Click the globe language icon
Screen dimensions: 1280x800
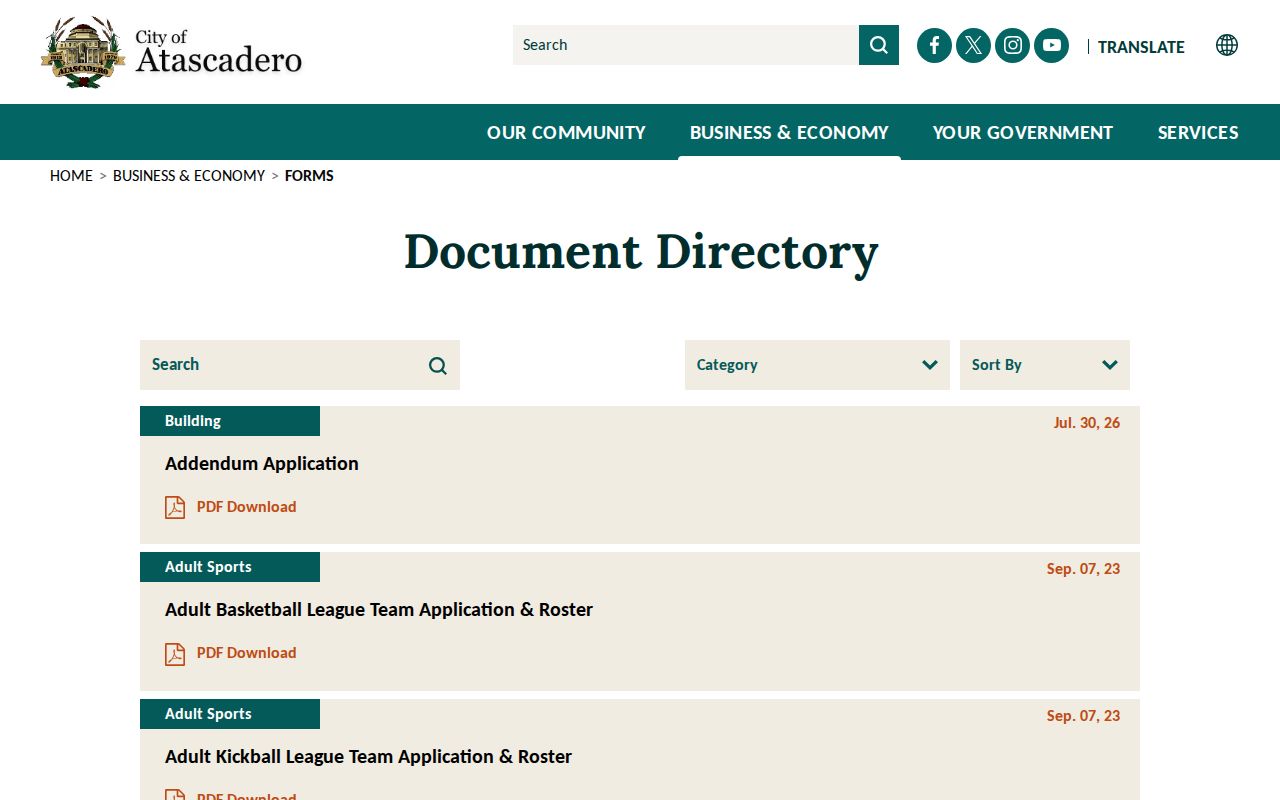[1227, 45]
